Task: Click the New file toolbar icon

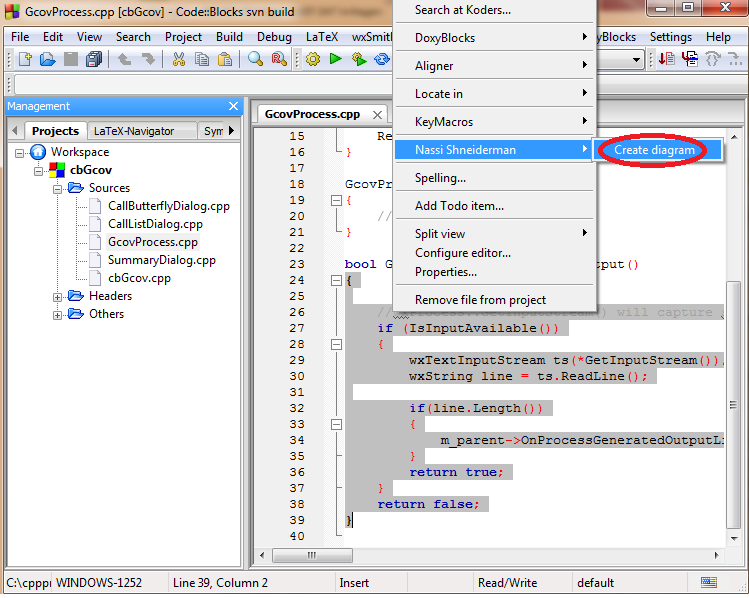Action: tap(24, 60)
